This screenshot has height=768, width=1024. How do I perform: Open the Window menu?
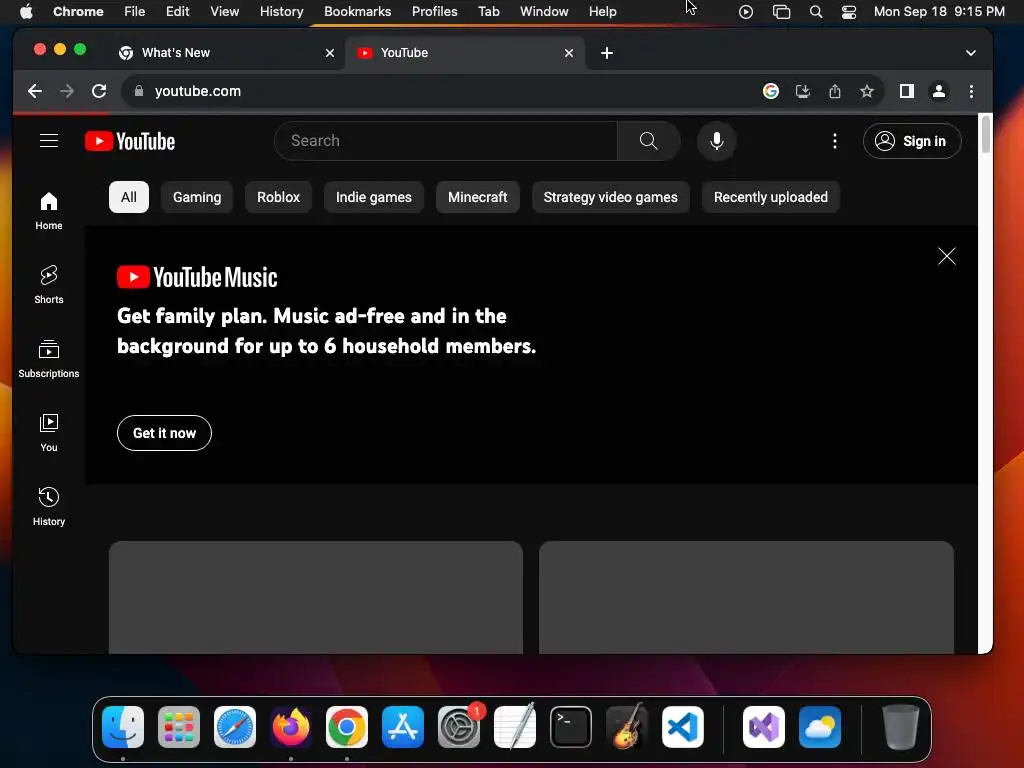click(544, 12)
